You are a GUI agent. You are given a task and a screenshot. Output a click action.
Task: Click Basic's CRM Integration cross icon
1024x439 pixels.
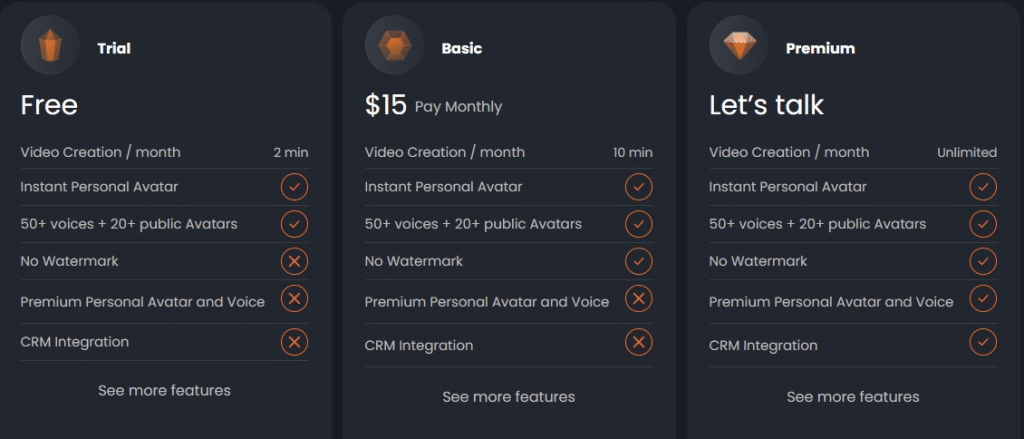pyautogui.click(x=639, y=342)
